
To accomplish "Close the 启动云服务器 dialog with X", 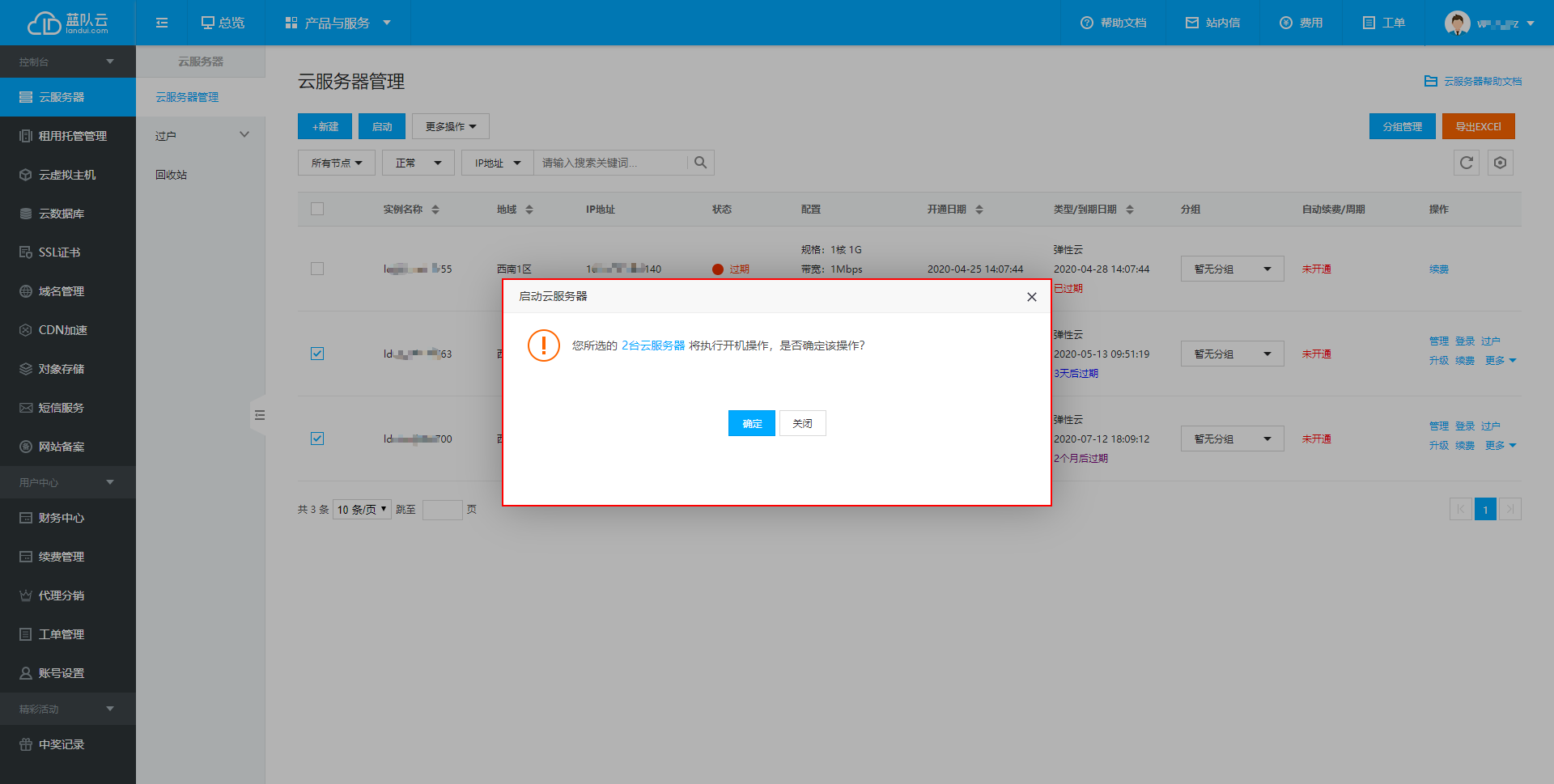I will [x=1031, y=297].
